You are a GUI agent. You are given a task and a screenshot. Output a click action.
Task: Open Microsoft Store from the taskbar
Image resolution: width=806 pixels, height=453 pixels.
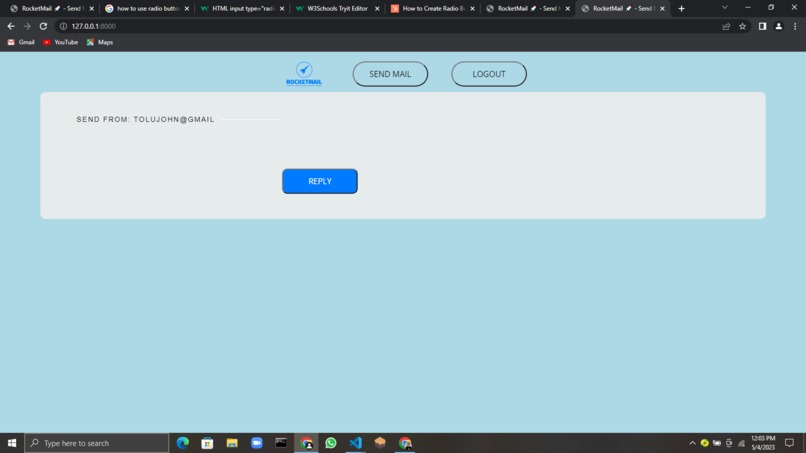[207, 443]
